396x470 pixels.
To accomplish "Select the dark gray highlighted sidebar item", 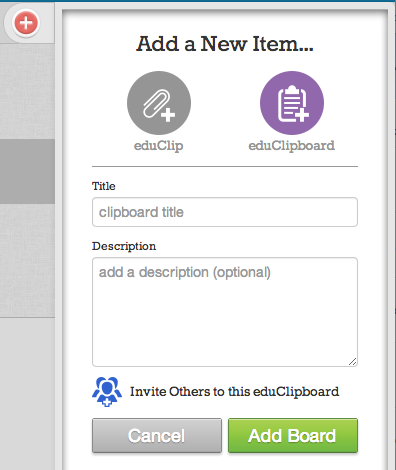I will tap(27, 171).
